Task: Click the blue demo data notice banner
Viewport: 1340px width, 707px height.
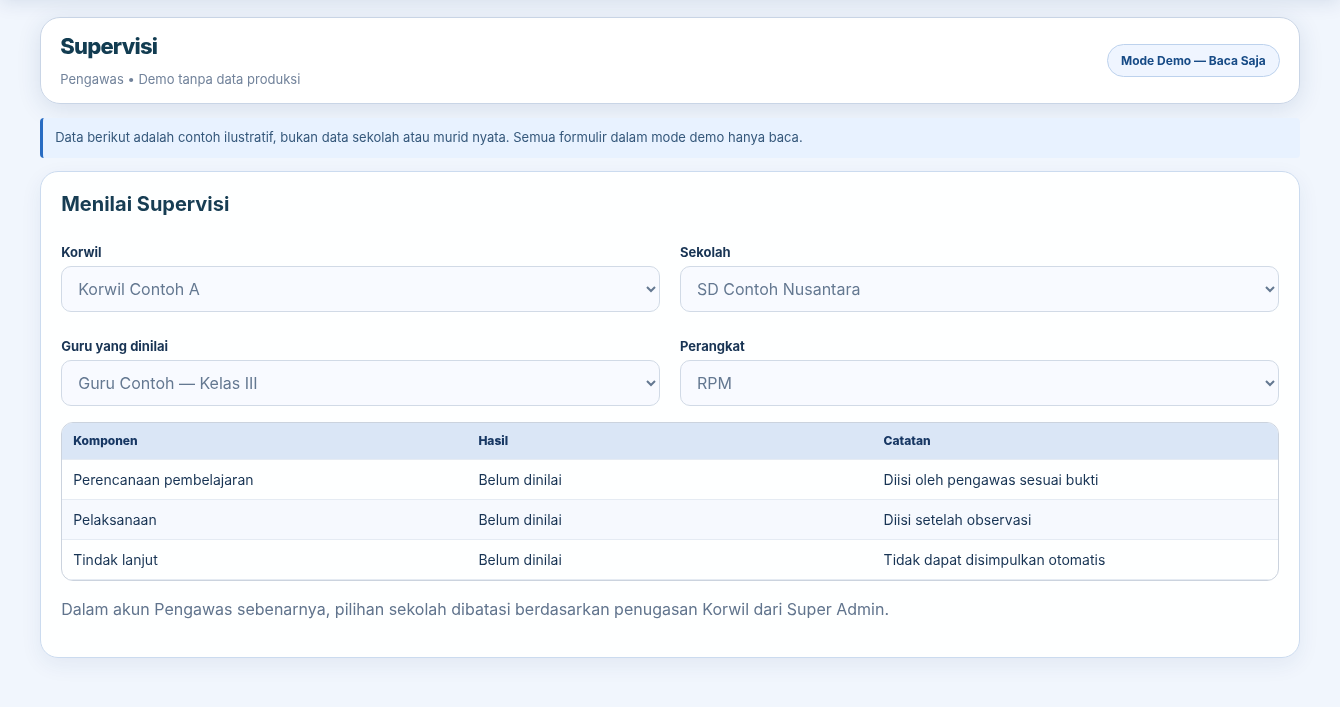Action: point(670,137)
